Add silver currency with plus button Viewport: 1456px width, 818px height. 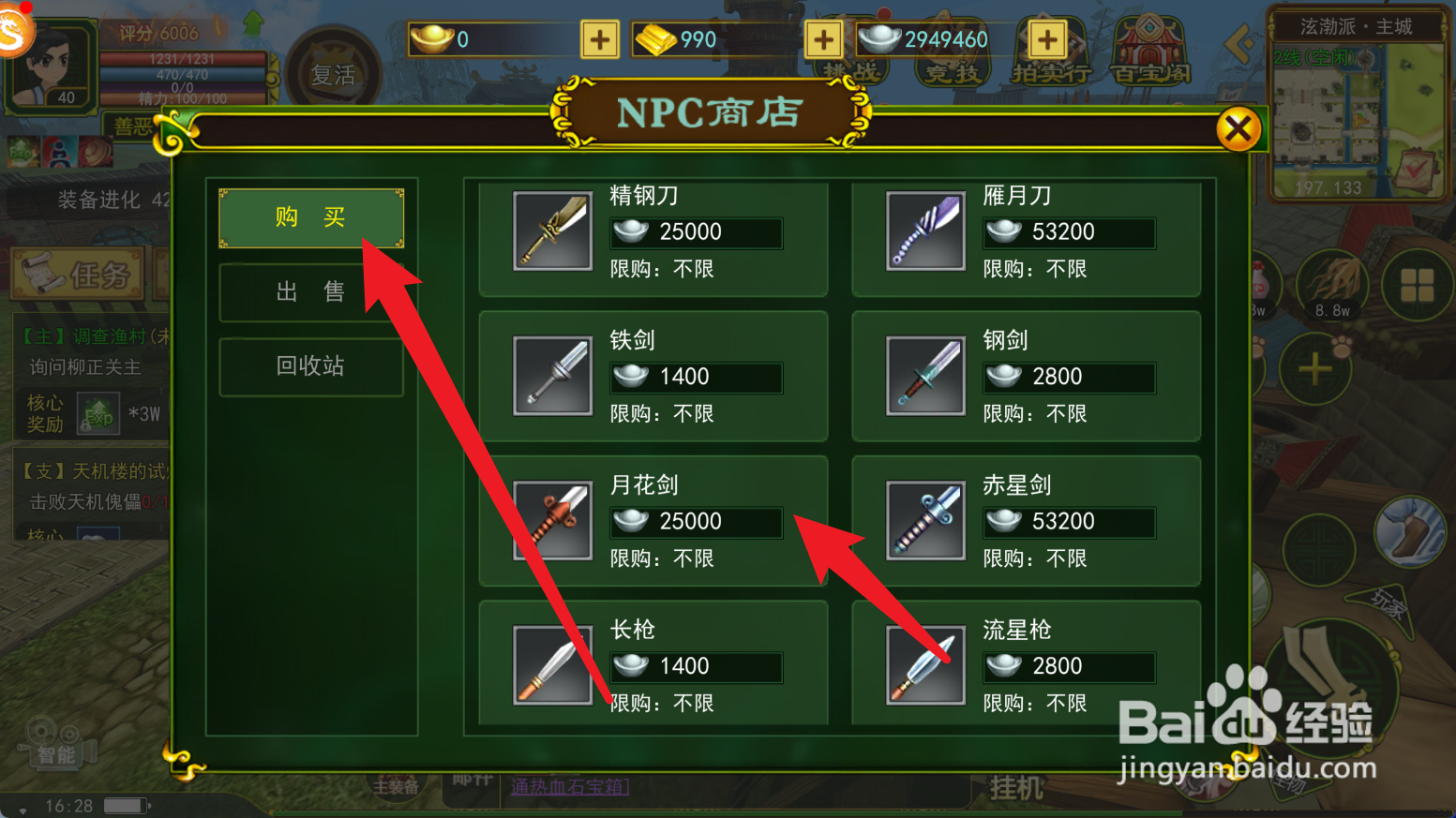(1047, 40)
